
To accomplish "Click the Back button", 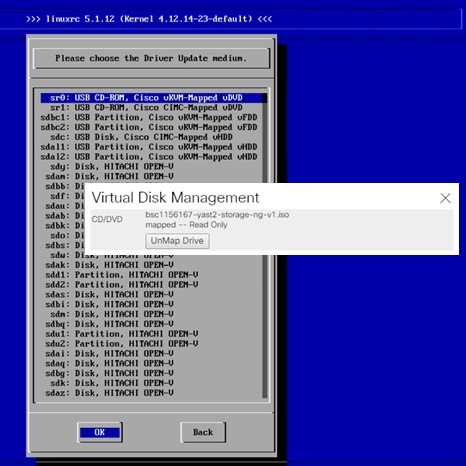I will (x=203, y=432).
